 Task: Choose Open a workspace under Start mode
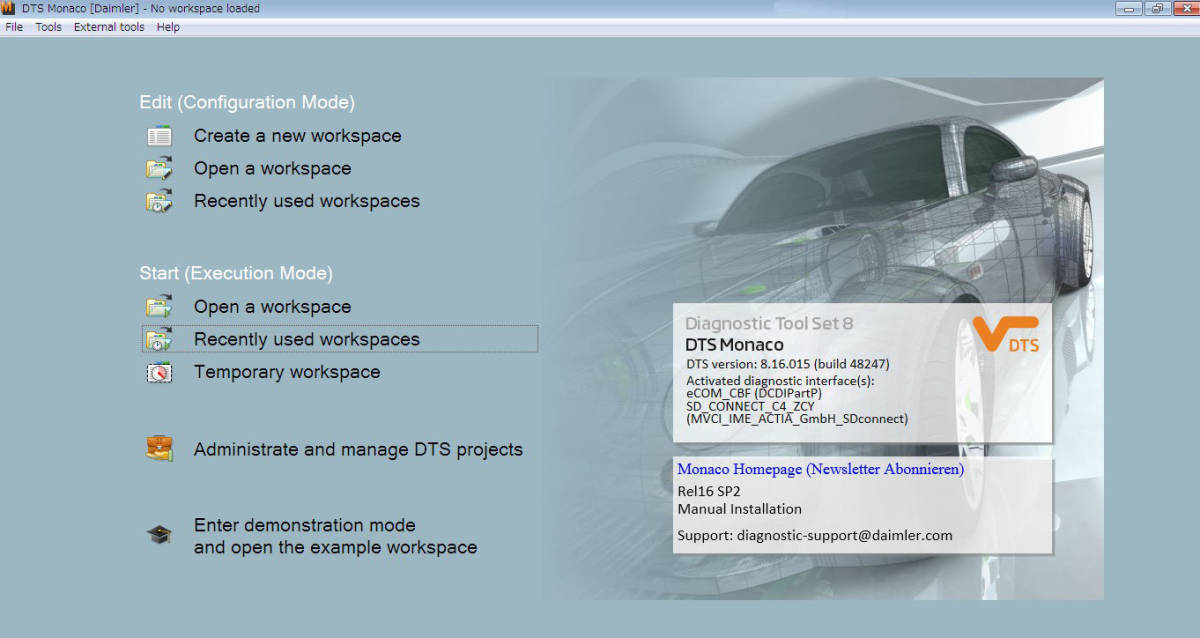[272, 307]
